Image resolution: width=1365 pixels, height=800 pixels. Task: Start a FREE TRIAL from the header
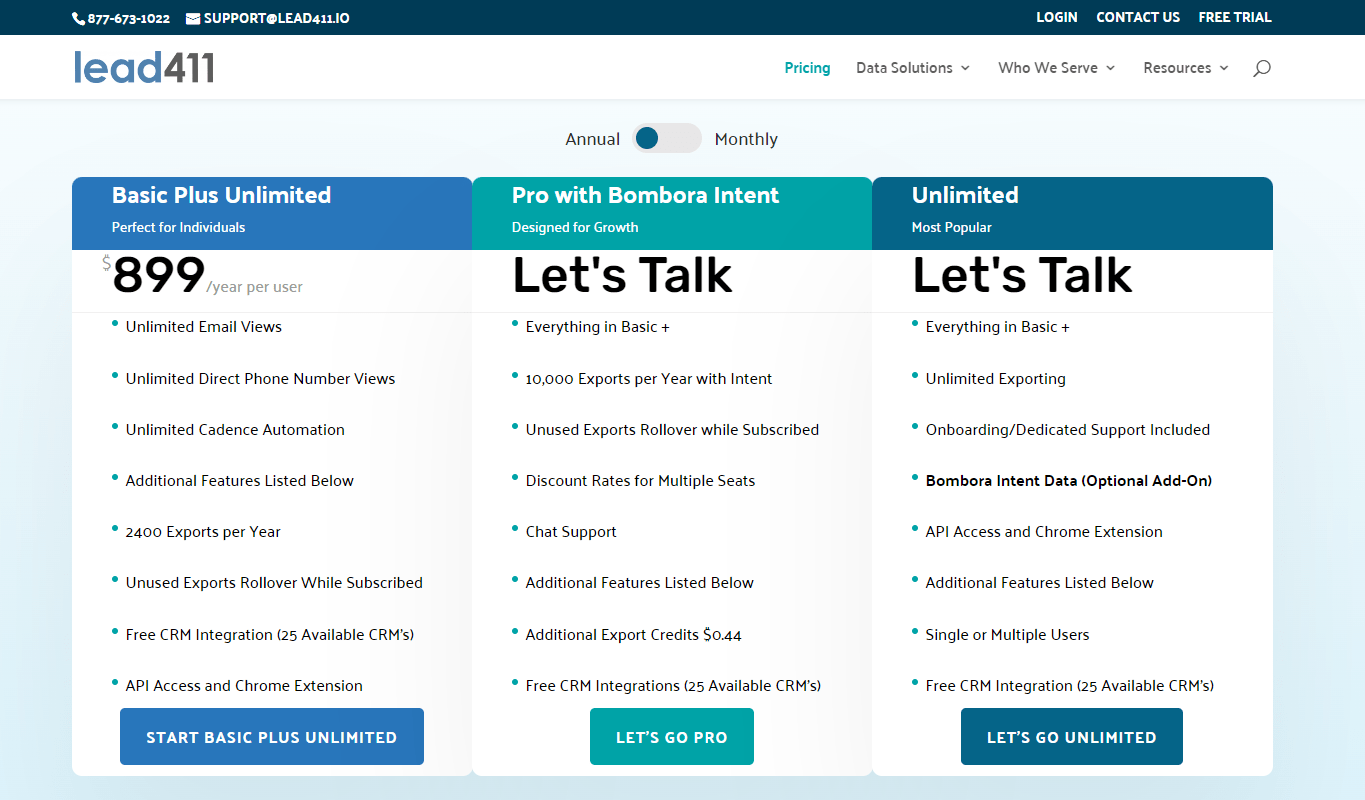[x=1234, y=17]
